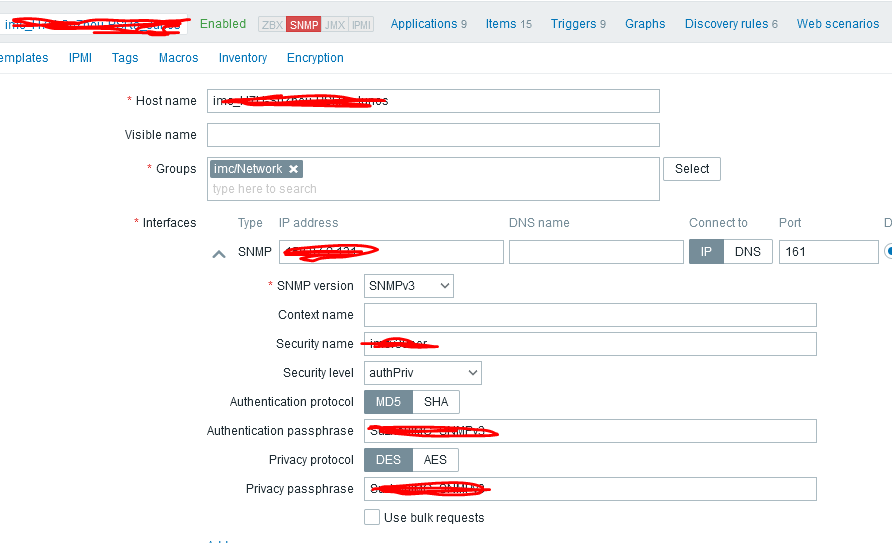Click the Select groups button
Screen dimensions: 892x543
(692, 169)
